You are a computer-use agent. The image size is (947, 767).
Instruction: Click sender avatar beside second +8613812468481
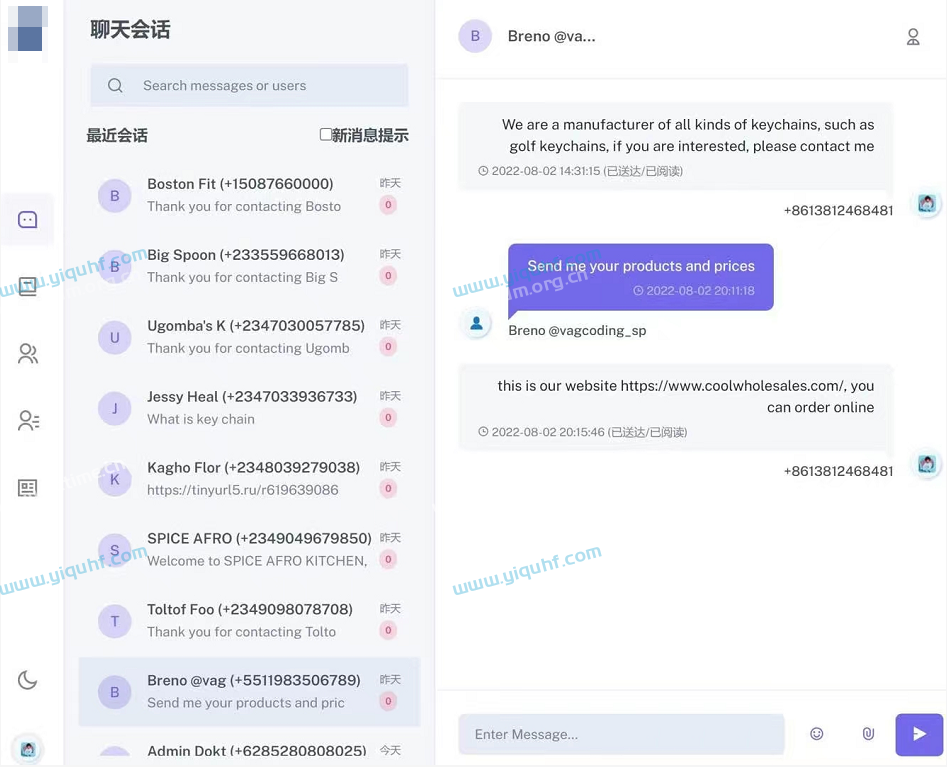926,464
